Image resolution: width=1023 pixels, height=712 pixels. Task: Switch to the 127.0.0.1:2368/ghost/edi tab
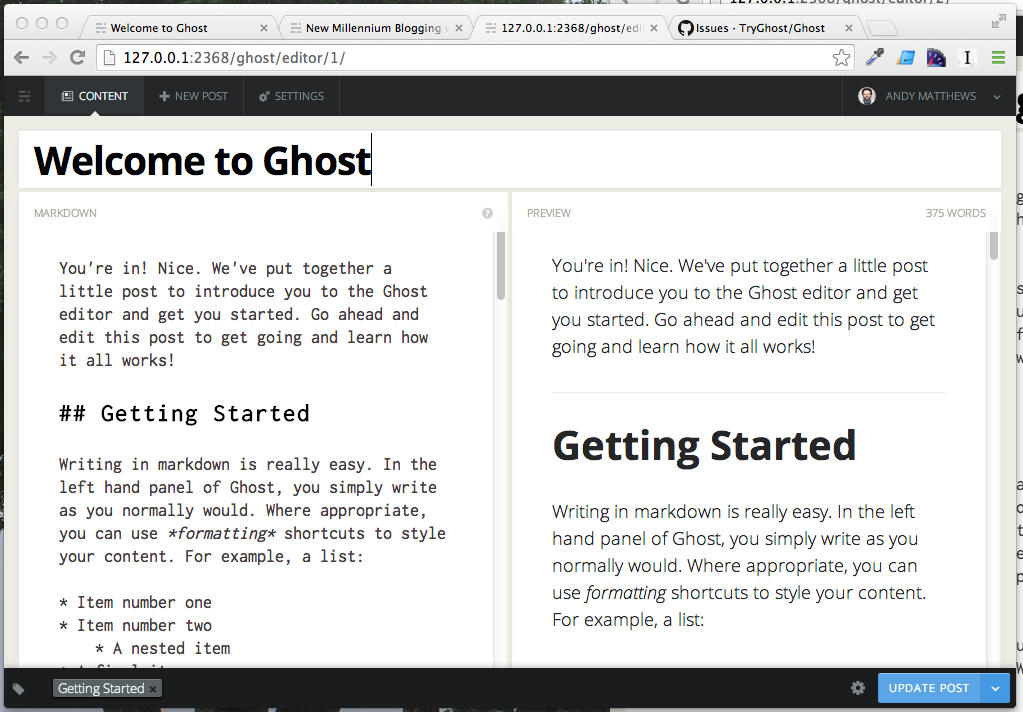[x=570, y=28]
